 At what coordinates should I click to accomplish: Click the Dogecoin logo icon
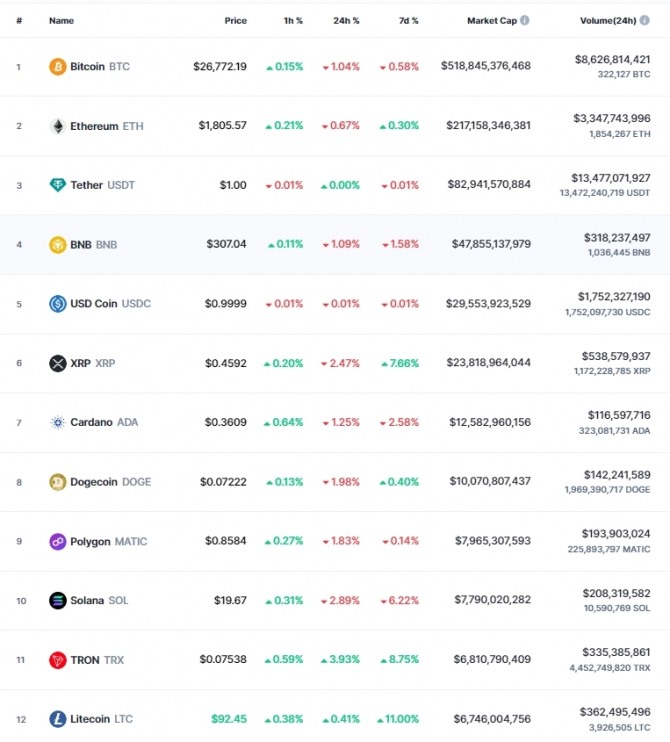58,482
